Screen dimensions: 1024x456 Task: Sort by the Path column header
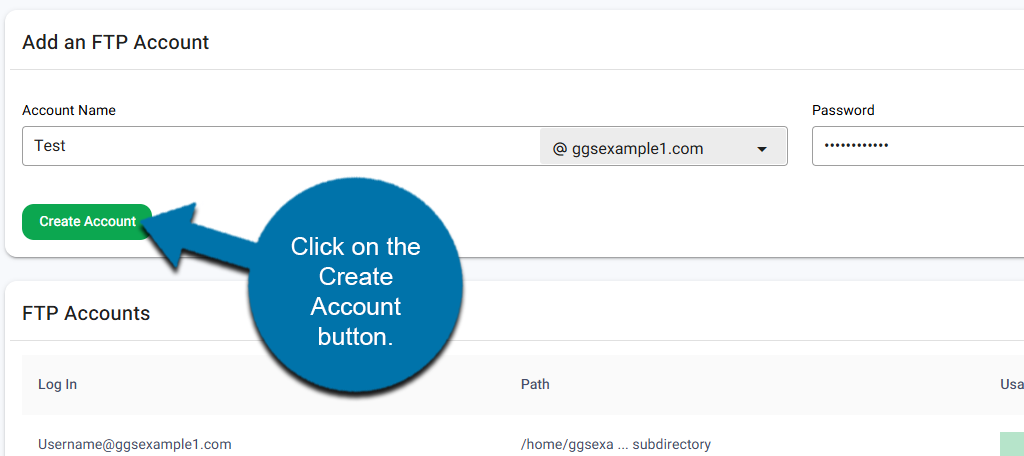click(535, 384)
